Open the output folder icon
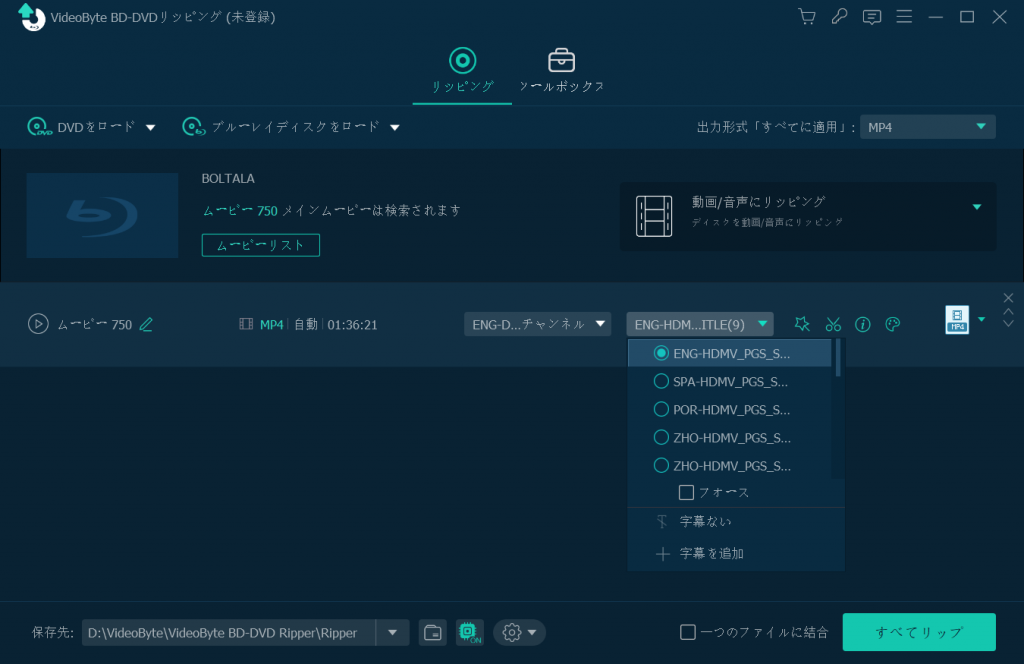Viewport: 1024px width, 664px height. [x=432, y=632]
